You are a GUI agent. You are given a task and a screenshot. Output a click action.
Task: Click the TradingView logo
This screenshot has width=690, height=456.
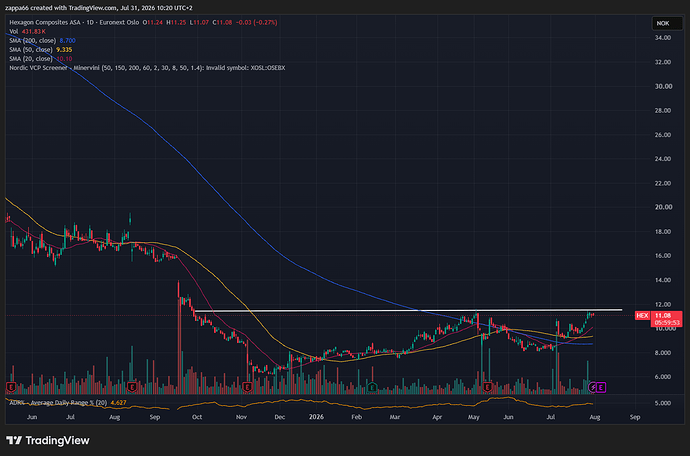[48, 440]
